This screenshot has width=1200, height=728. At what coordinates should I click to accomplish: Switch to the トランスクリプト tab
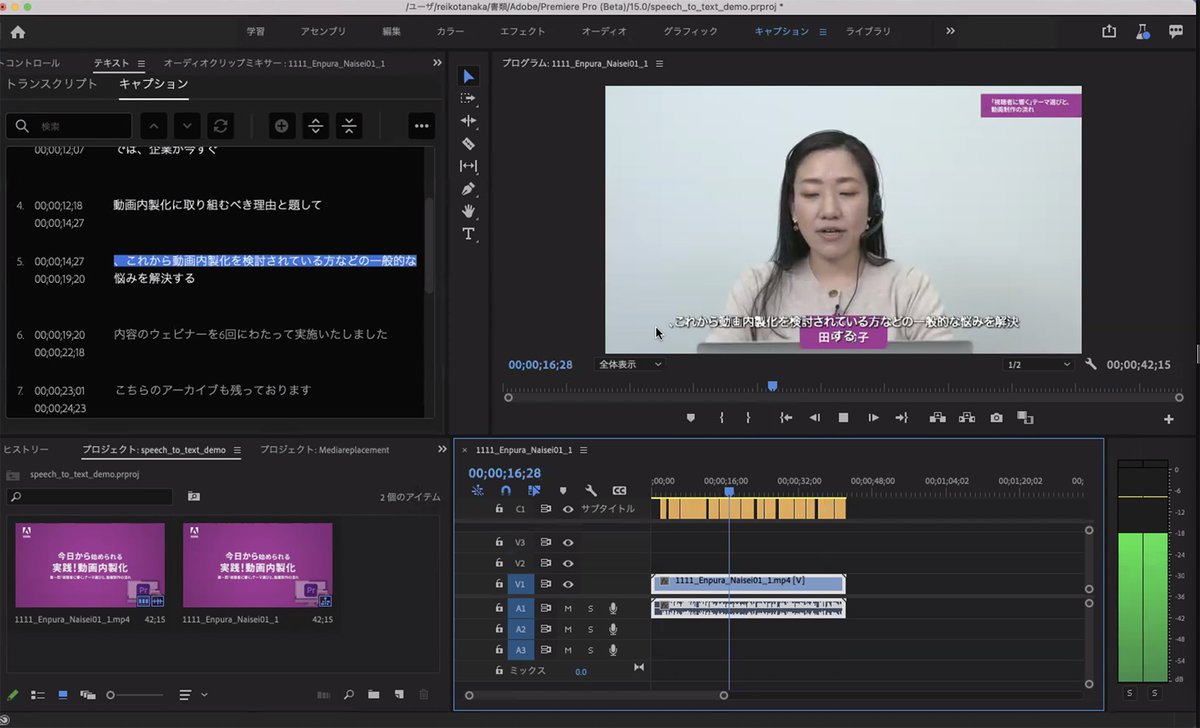click(52, 84)
